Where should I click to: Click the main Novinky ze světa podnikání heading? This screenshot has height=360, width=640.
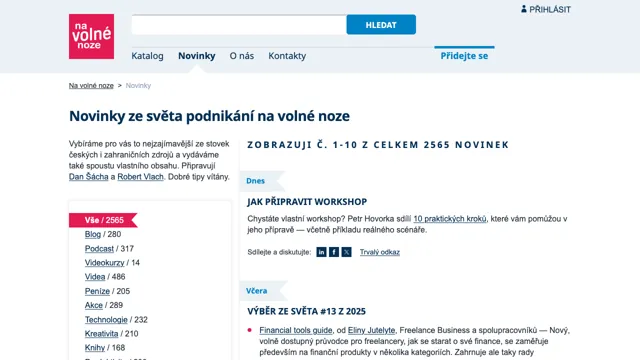[209, 116]
